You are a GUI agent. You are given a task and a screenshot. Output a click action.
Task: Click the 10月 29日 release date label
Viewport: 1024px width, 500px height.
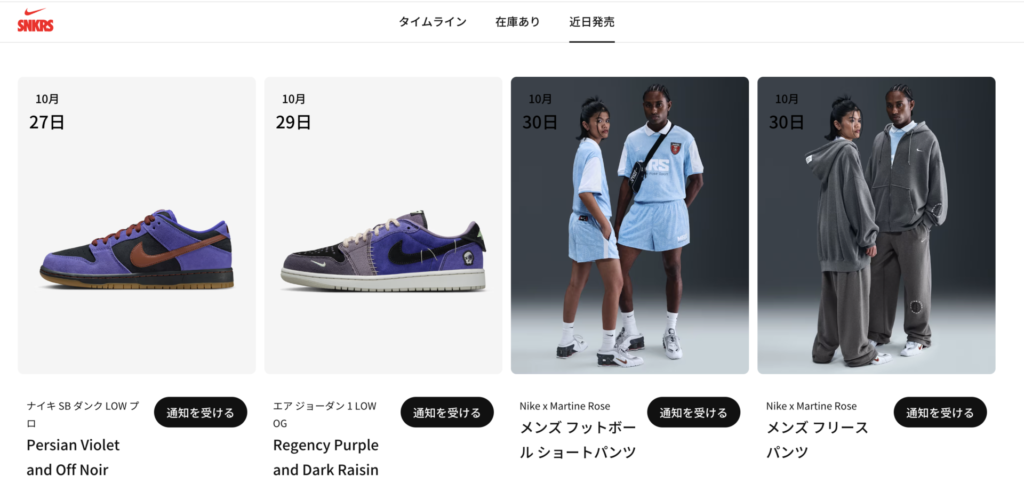click(294, 112)
